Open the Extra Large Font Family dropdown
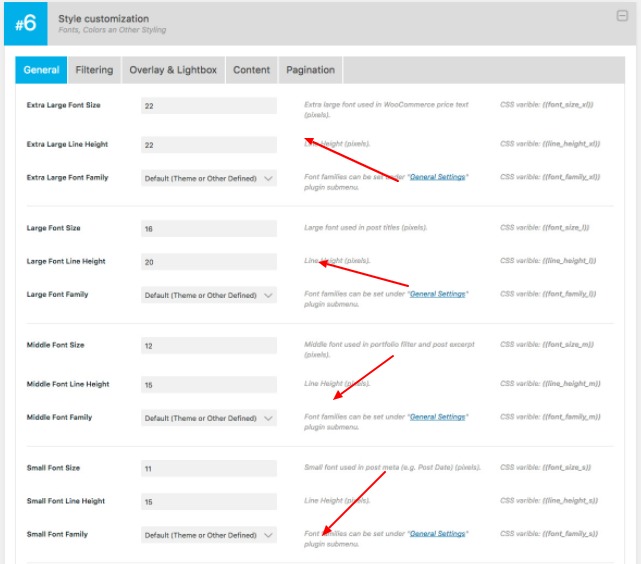Screen dimensions: 641x564 pyautogui.click(x=209, y=178)
